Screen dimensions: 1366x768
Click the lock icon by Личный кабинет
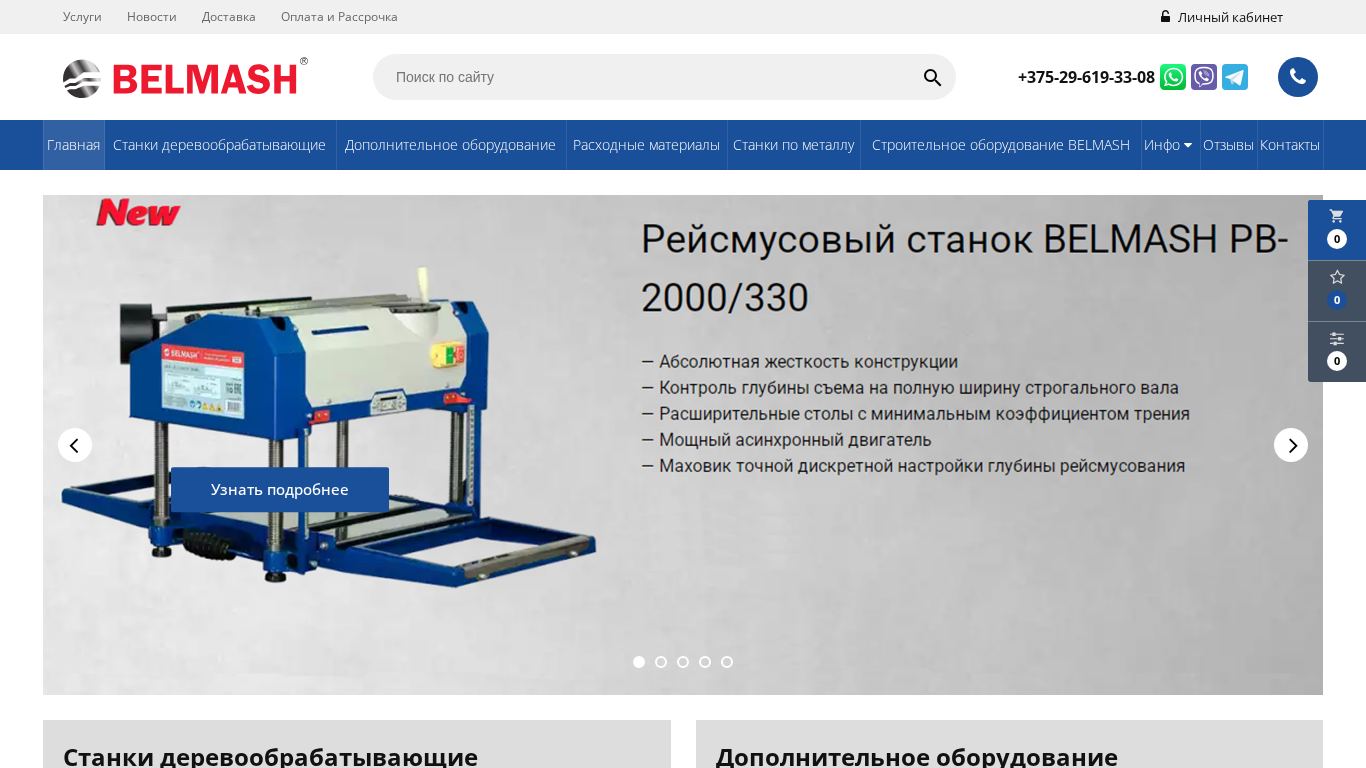(x=1165, y=16)
